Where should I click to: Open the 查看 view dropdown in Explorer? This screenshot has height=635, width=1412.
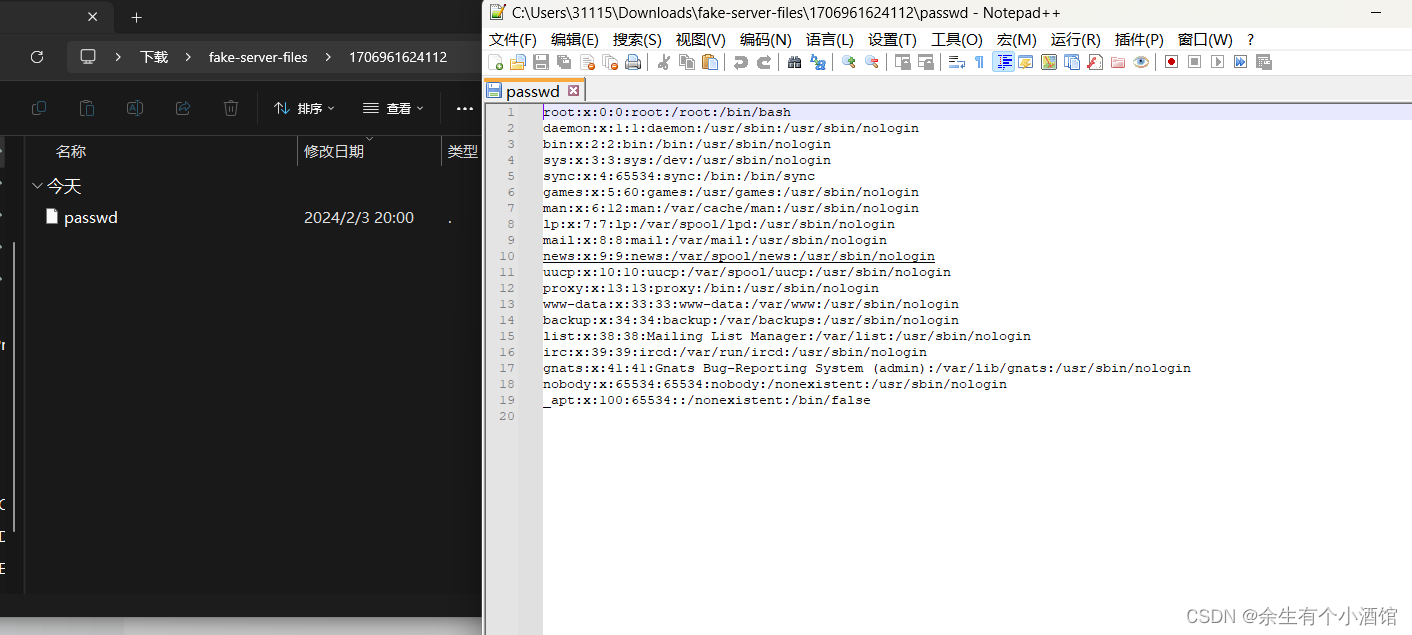pyautogui.click(x=393, y=108)
